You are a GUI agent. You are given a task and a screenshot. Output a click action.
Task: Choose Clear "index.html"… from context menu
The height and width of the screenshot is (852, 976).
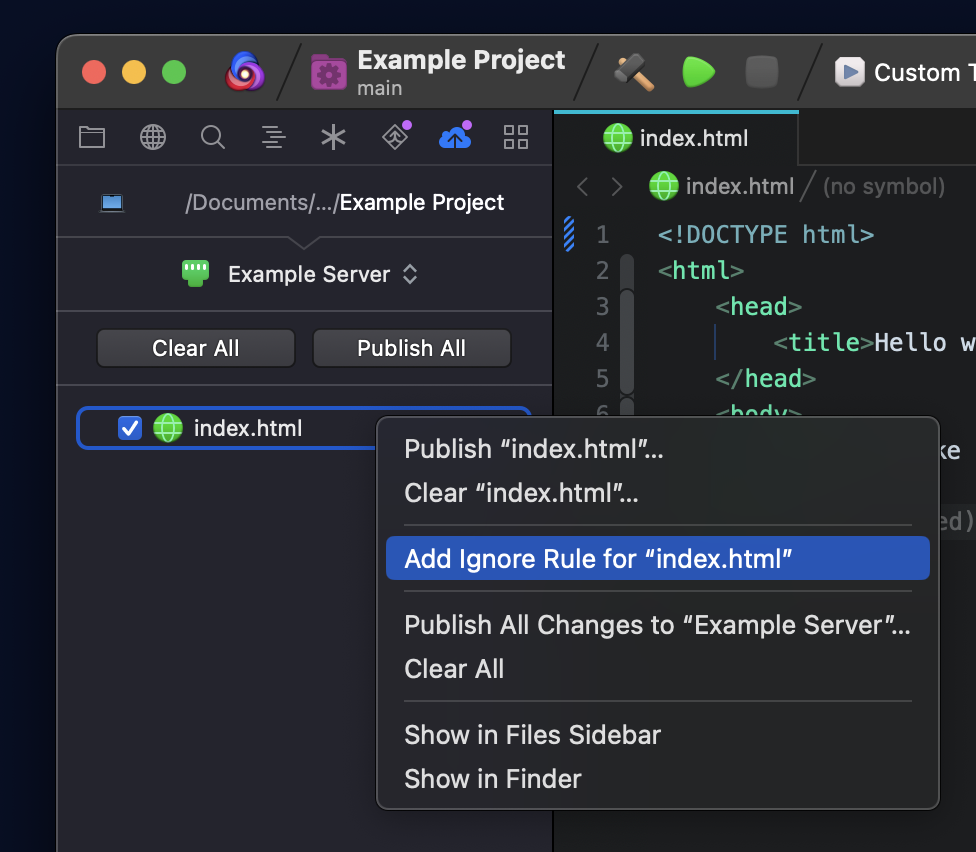658,493
